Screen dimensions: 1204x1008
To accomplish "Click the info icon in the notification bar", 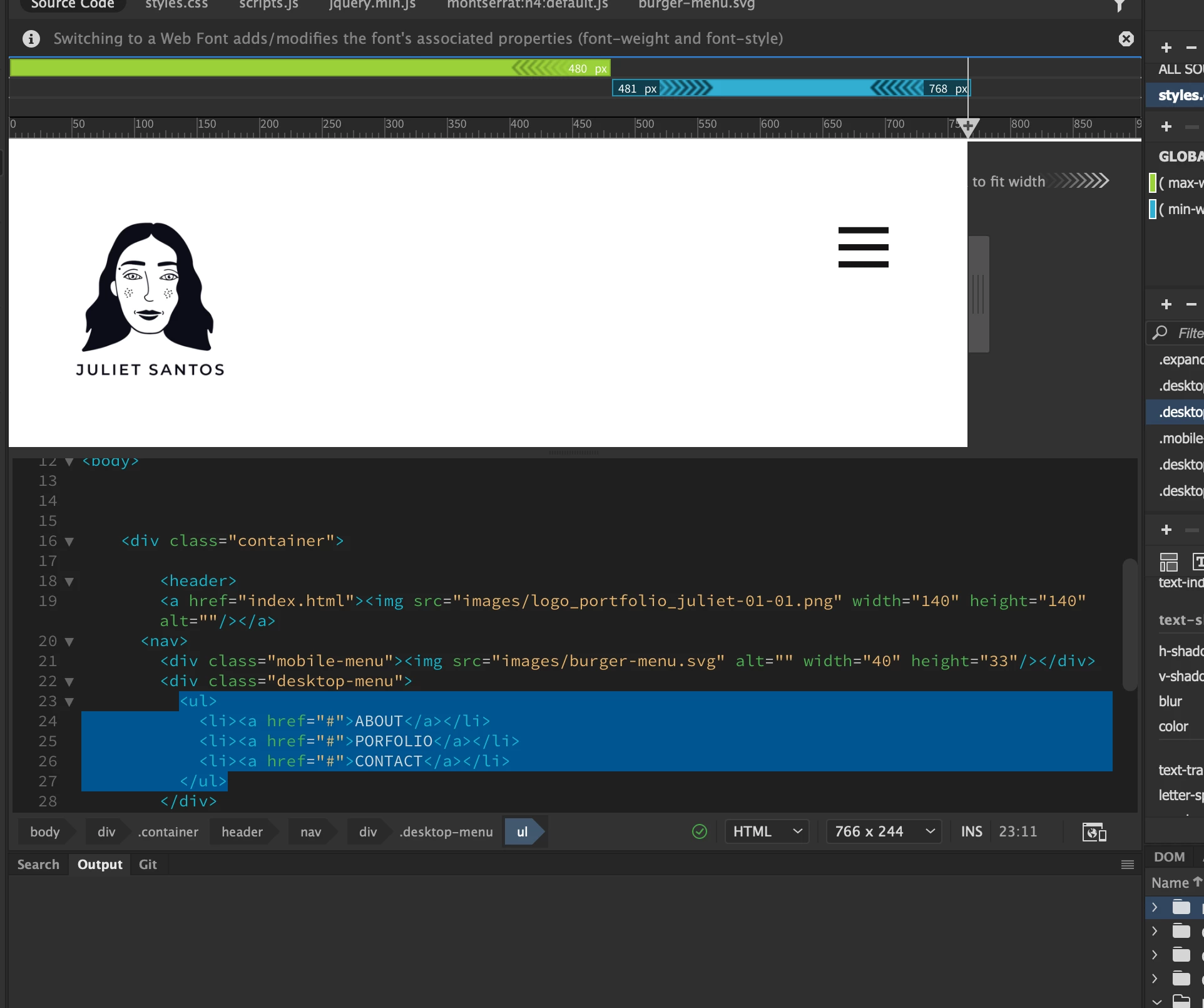I will click(x=31, y=39).
